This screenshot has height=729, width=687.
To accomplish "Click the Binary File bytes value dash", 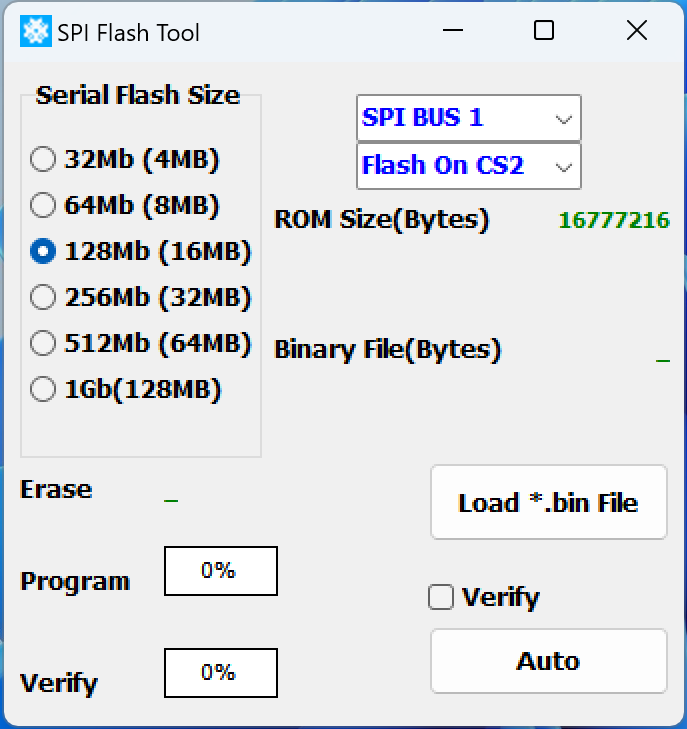I will click(x=662, y=359).
